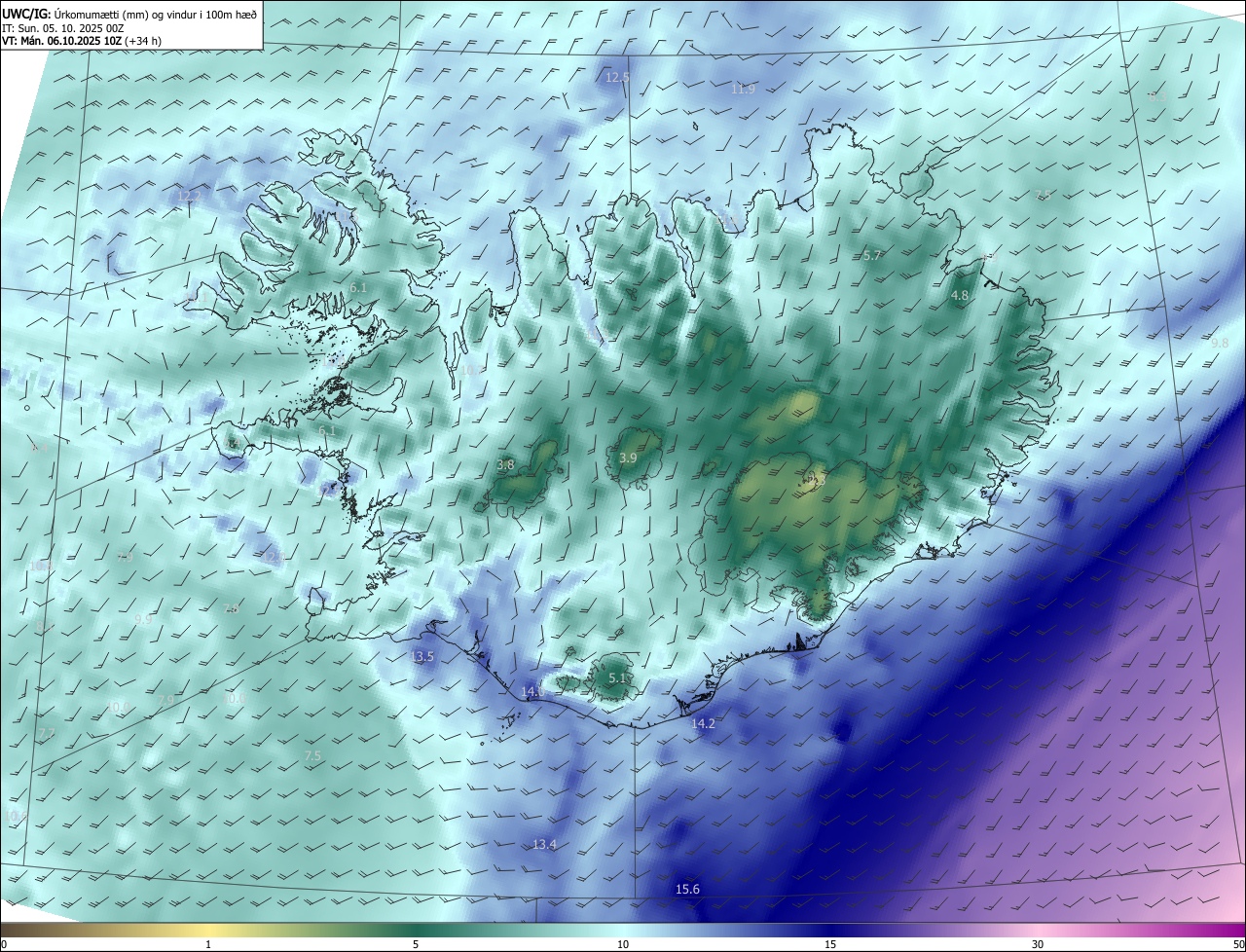This screenshot has height=952, width=1246.
Task: Click the color scale's 1 tick label
Action: click(208, 944)
